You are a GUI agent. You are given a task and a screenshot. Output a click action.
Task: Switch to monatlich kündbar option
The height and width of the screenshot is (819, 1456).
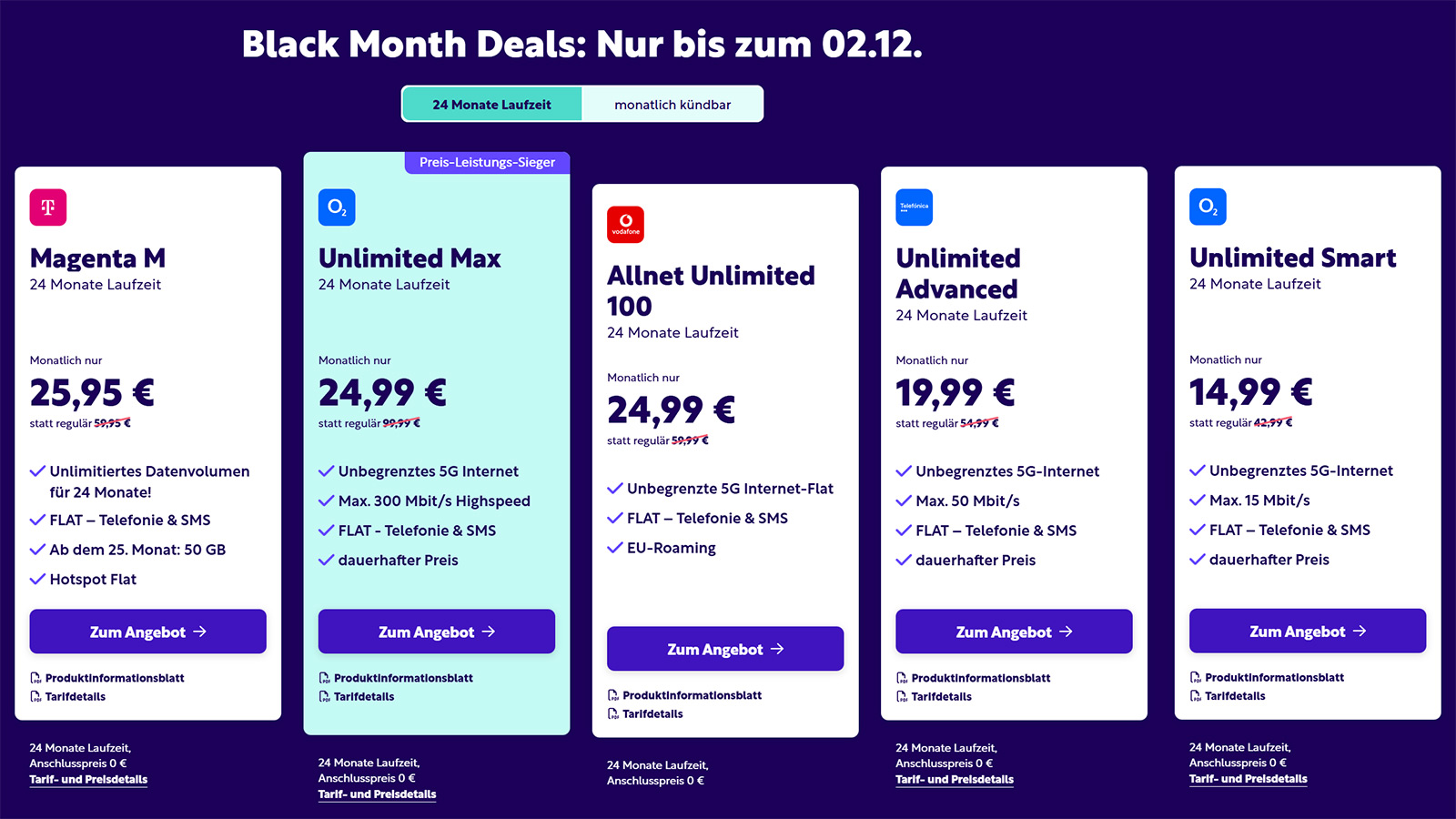point(672,105)
